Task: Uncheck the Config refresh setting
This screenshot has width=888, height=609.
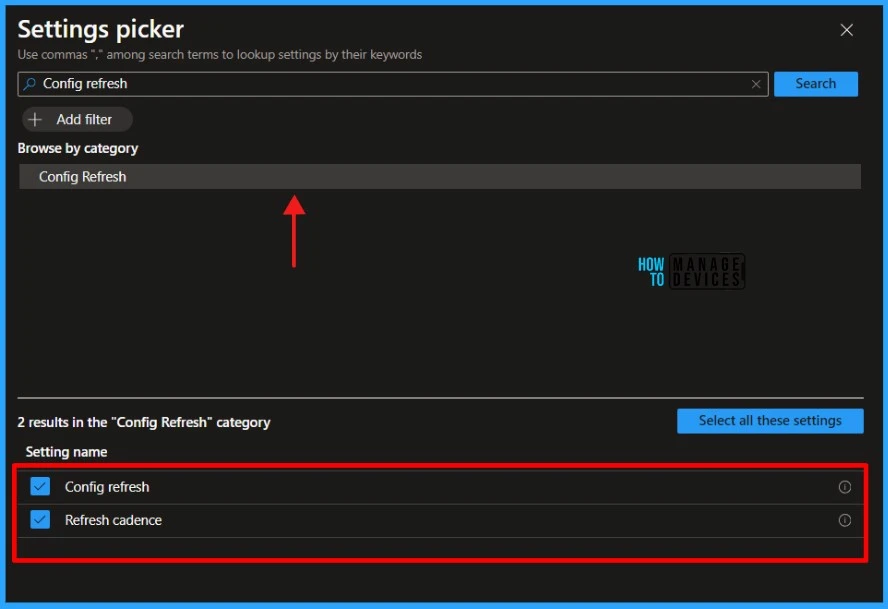Action: coord(40,486)
